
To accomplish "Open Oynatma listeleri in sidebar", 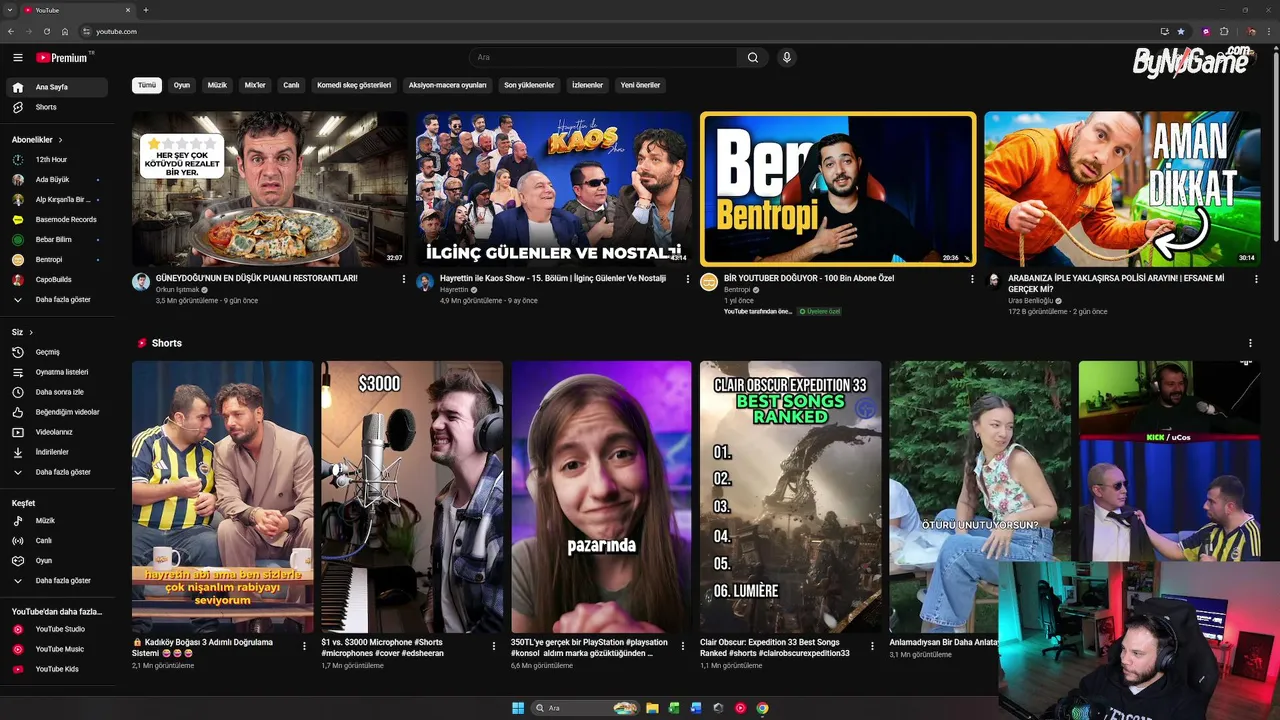I will 56,372.
